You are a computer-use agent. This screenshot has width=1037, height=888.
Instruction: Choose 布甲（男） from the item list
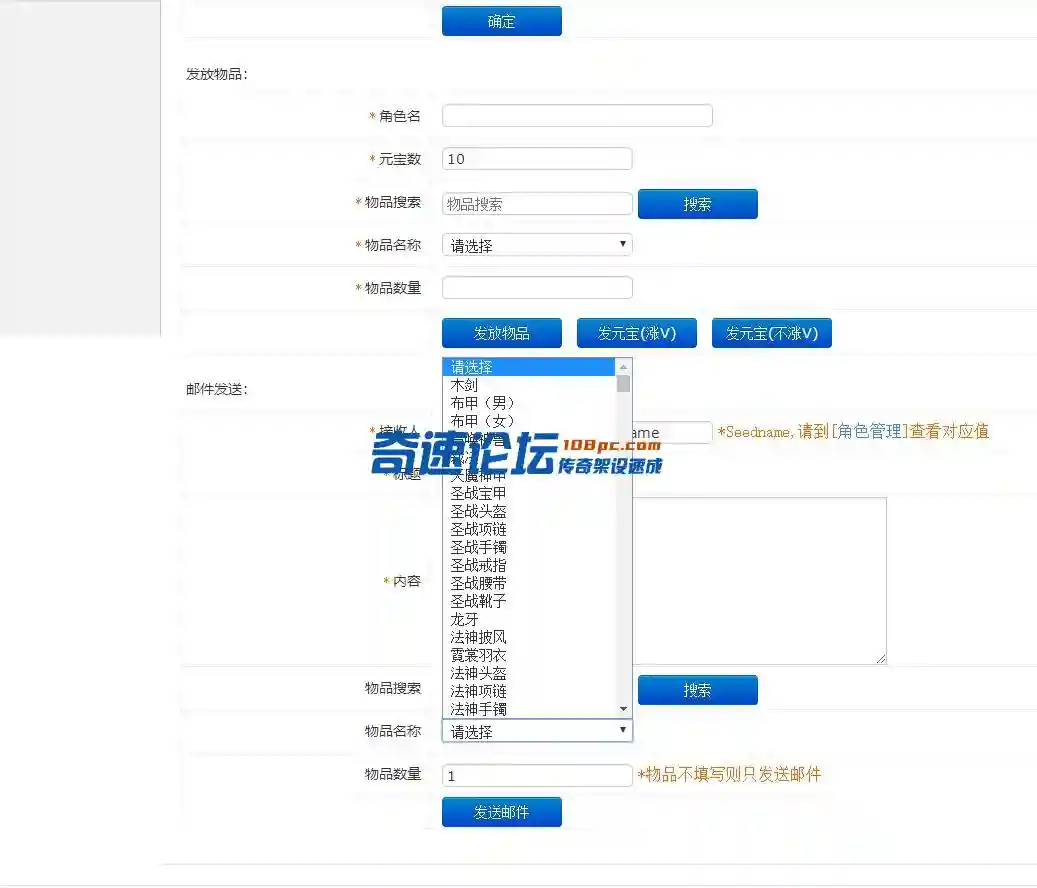pyautogui.click(x=529, y=403)
